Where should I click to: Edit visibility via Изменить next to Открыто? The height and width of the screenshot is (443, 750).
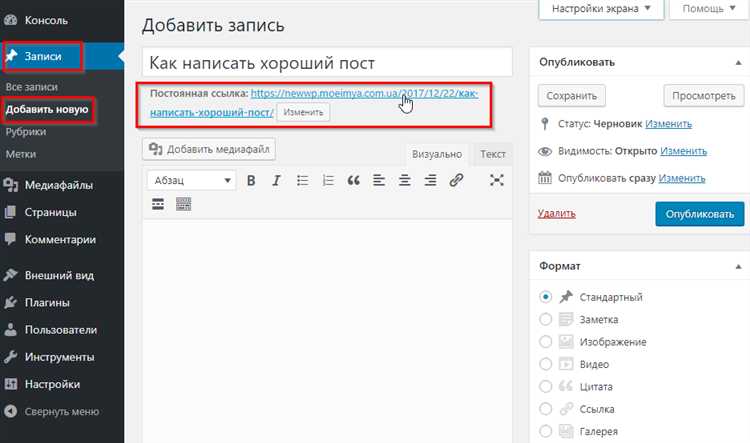[683, 151]
